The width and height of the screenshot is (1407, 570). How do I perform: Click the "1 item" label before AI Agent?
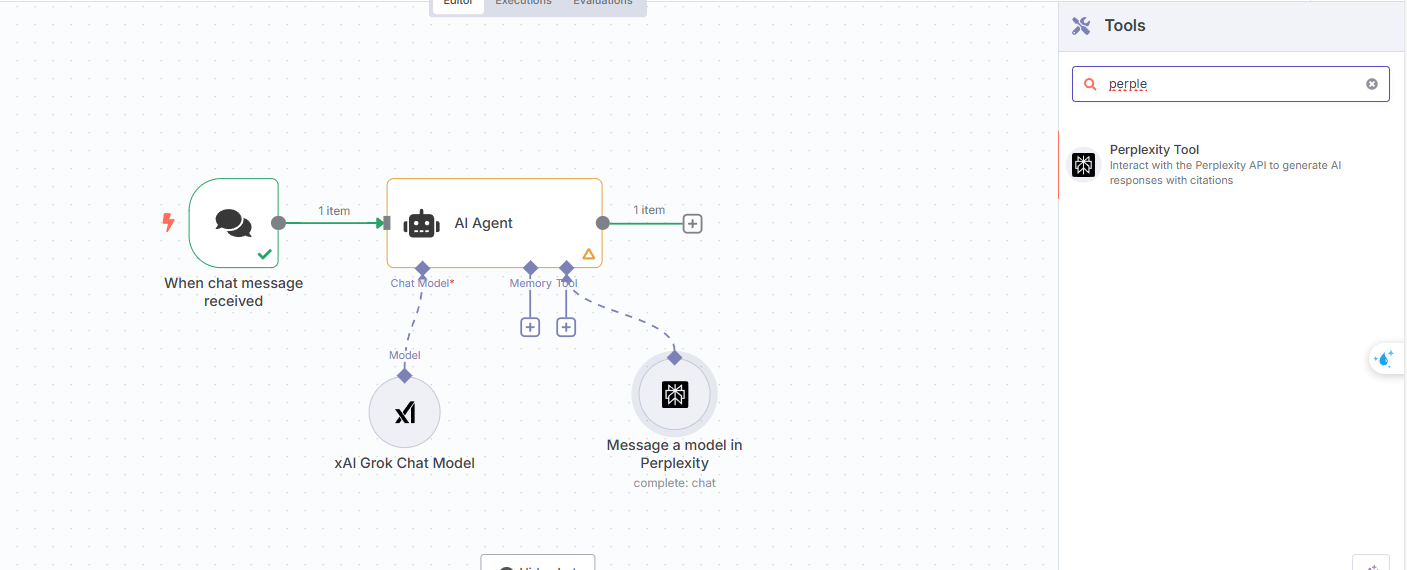(334, 211)
